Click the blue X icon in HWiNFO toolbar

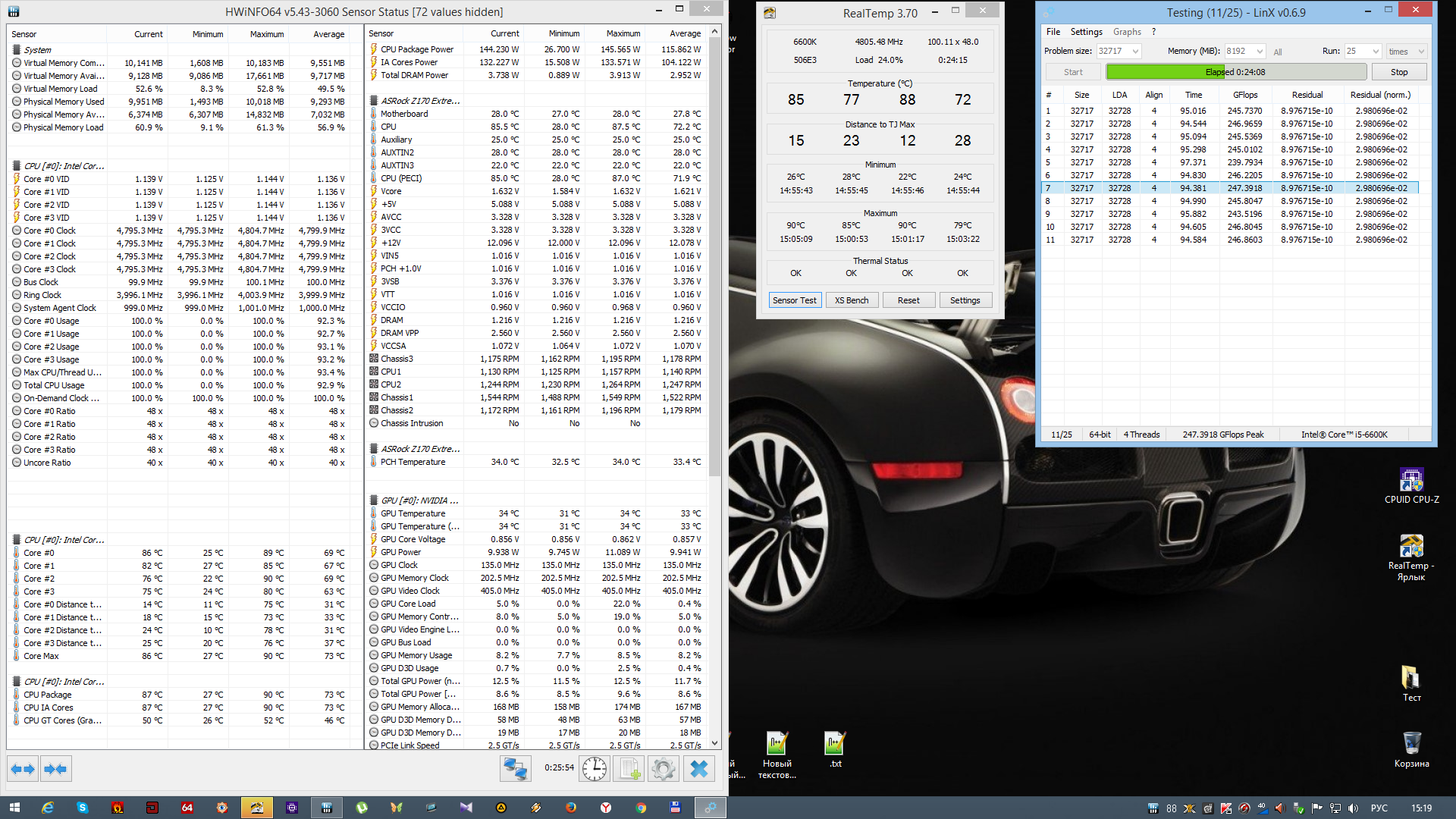tap(699, 769)
